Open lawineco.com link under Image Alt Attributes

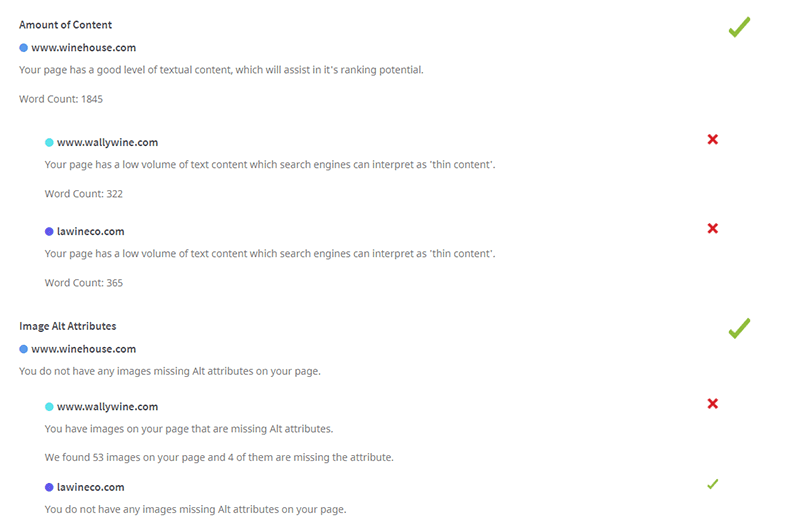coord(90,488)
